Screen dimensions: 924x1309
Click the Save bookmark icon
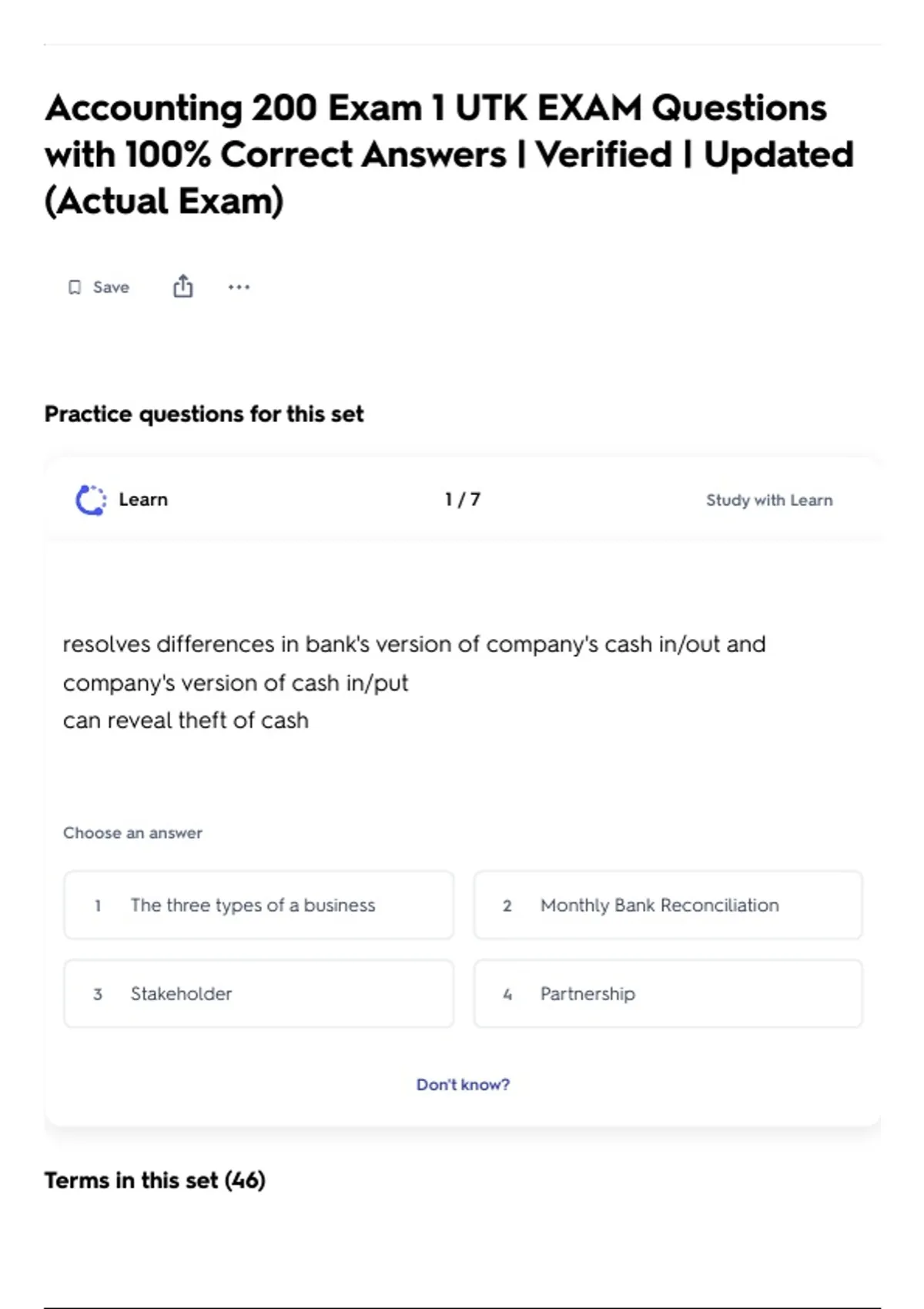tap(75, 287)
